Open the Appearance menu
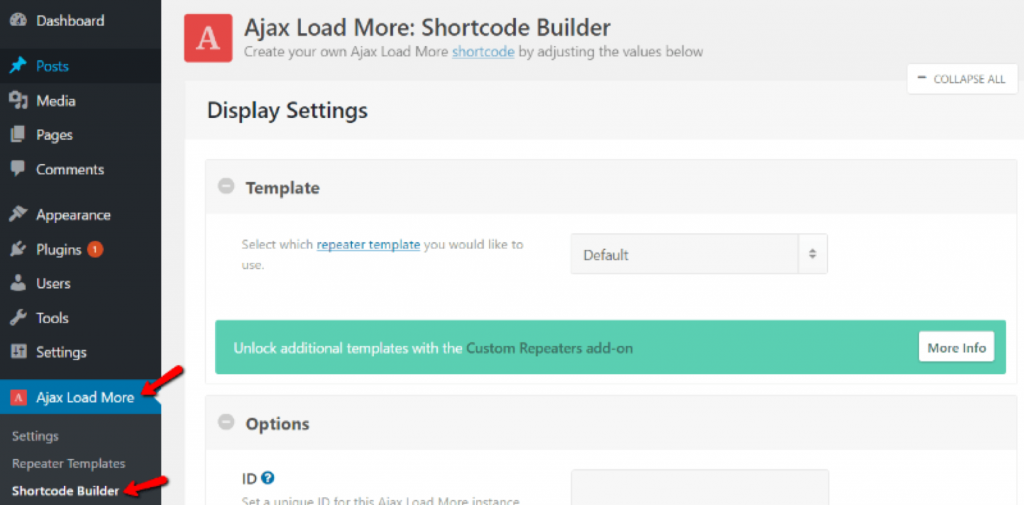 (73, 215)
